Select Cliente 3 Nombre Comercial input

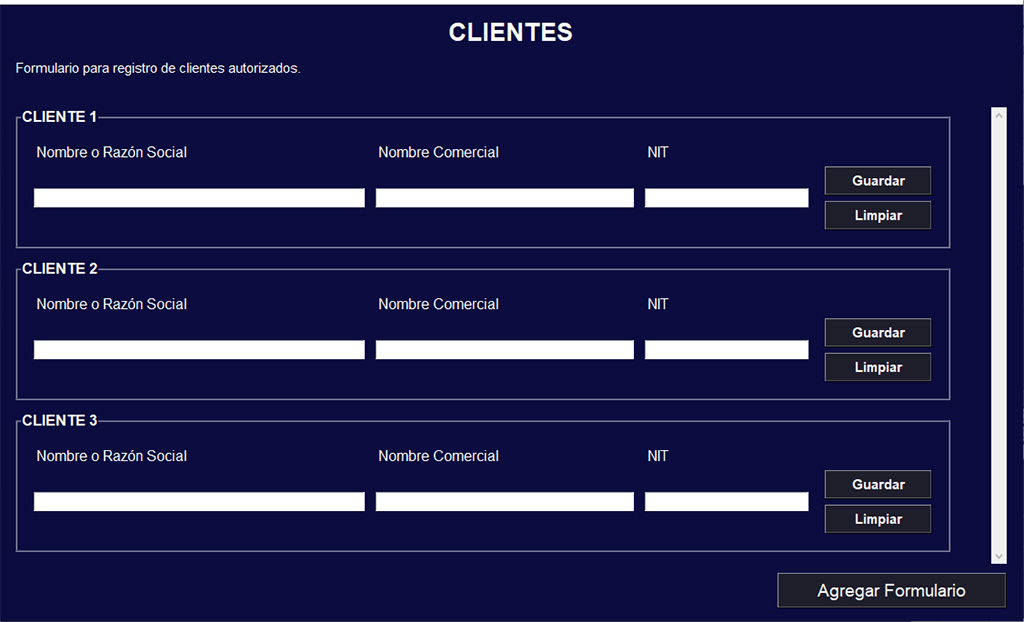504,502
